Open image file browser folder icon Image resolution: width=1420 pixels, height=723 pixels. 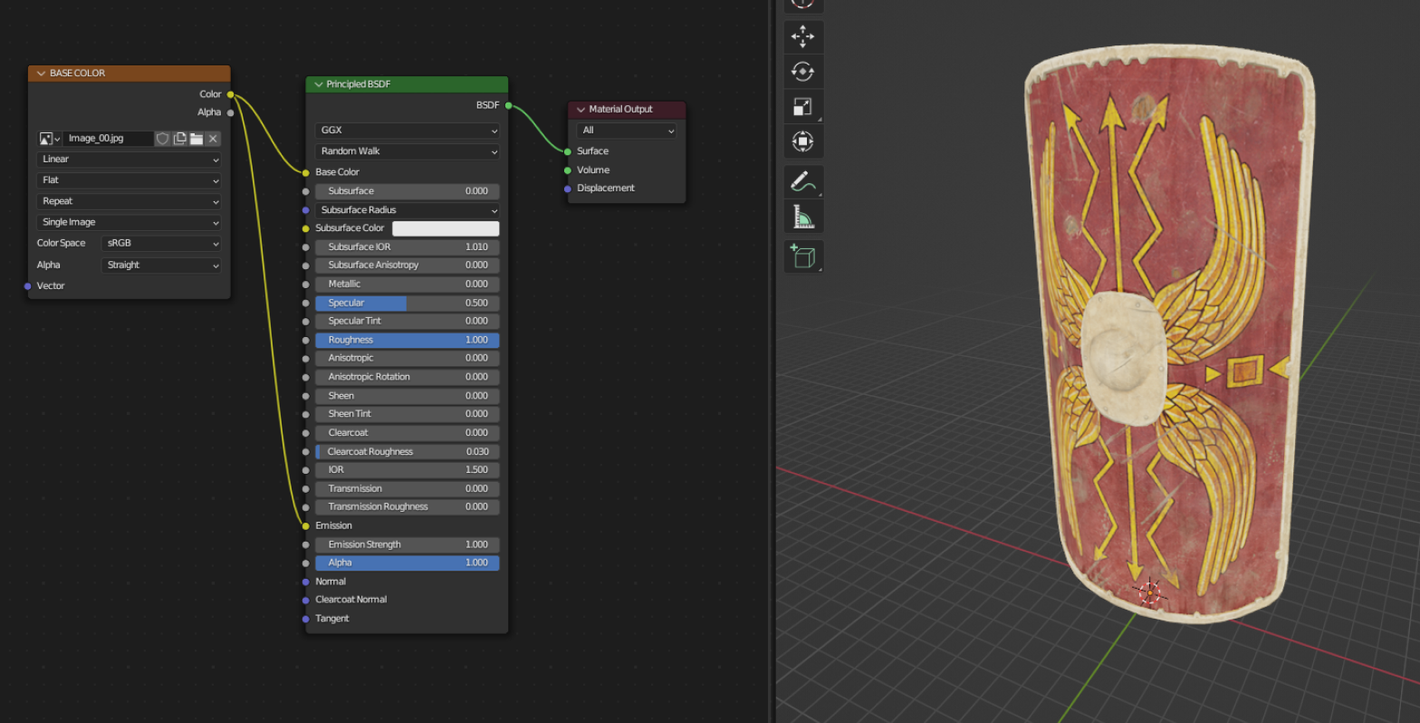[x=196, y=139]
